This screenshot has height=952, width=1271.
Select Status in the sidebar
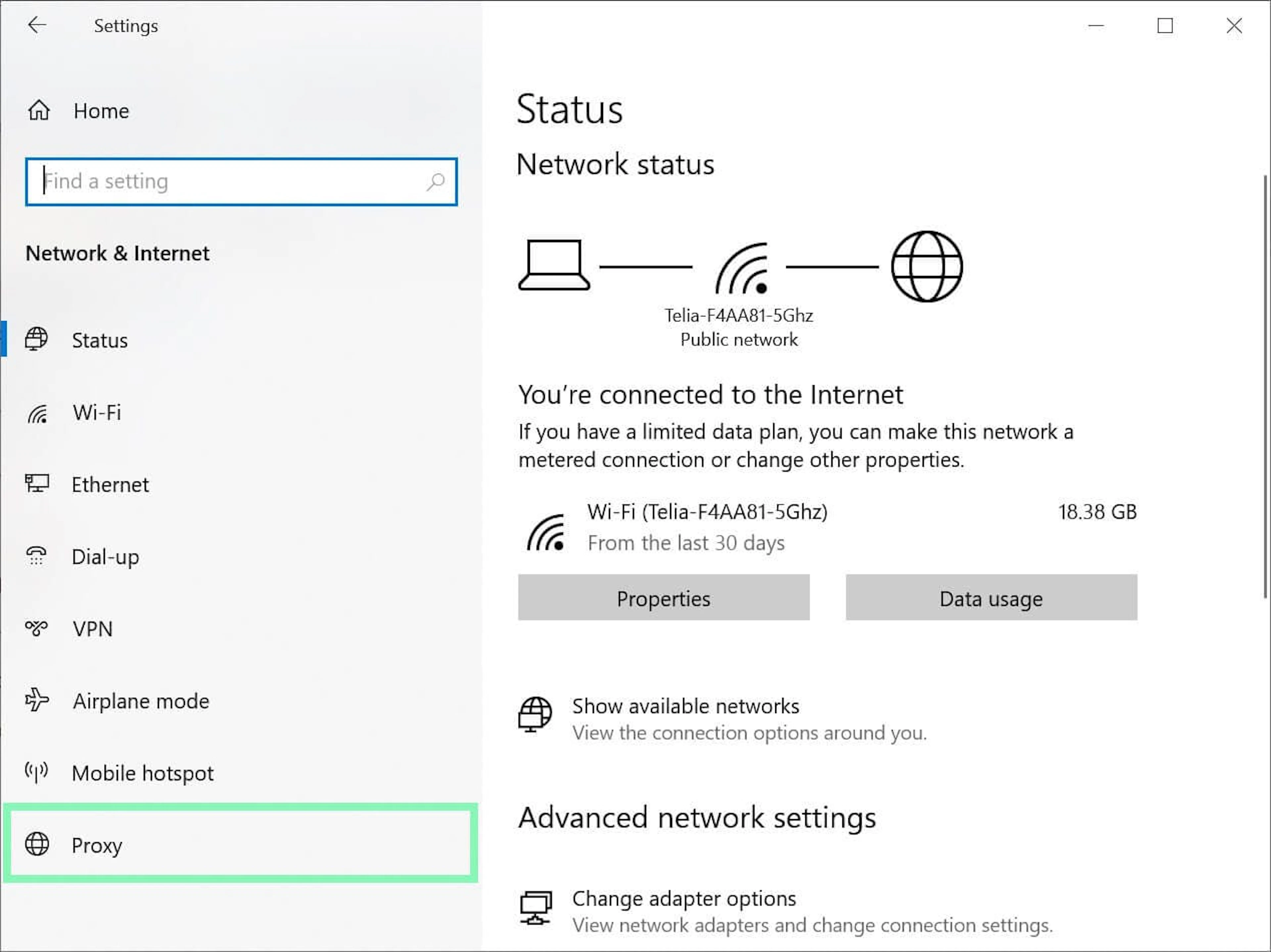pyautogui.click(x=241, y=340)
